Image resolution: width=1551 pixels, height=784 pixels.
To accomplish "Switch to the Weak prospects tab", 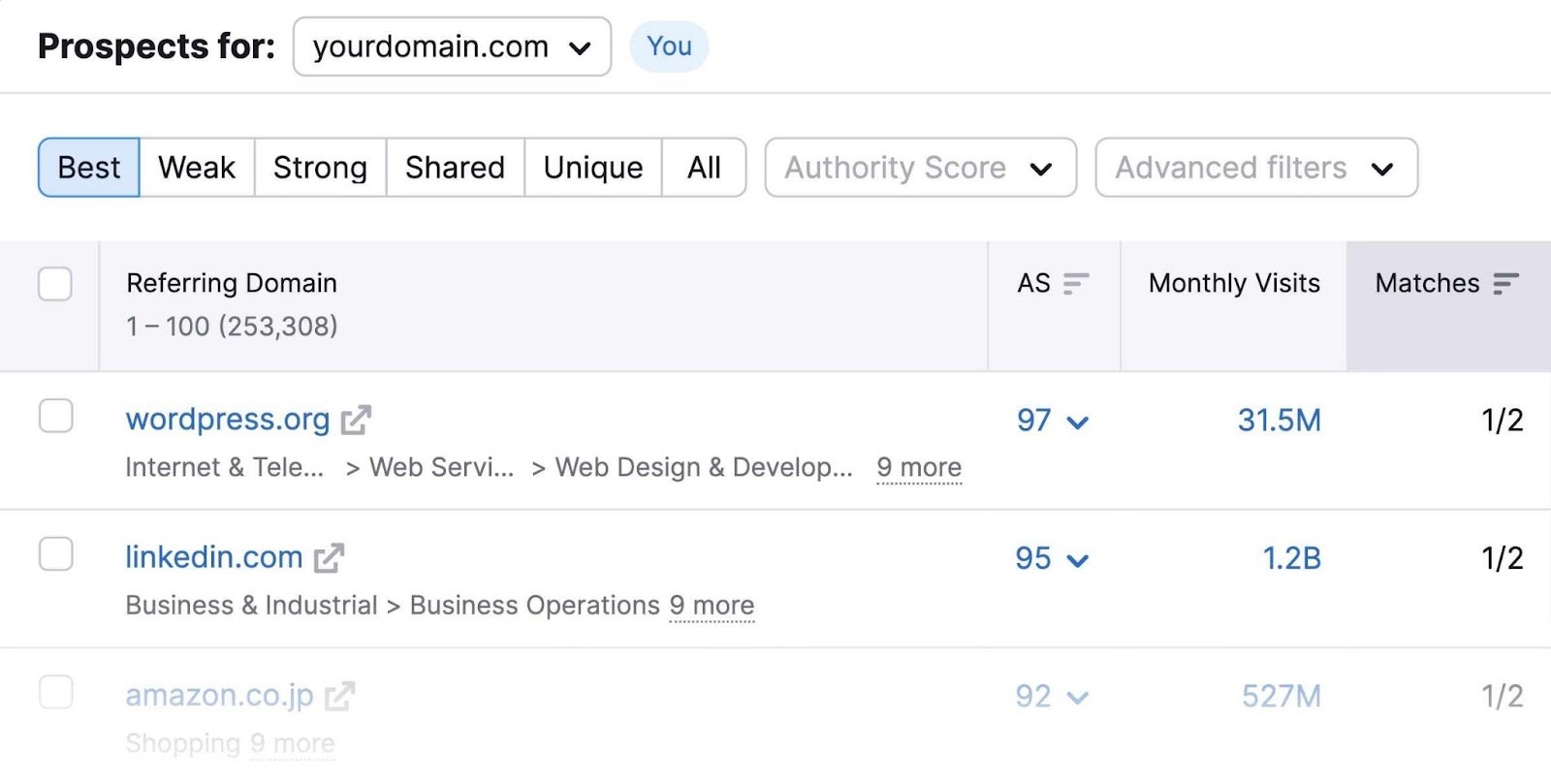I will pos(197,168).
